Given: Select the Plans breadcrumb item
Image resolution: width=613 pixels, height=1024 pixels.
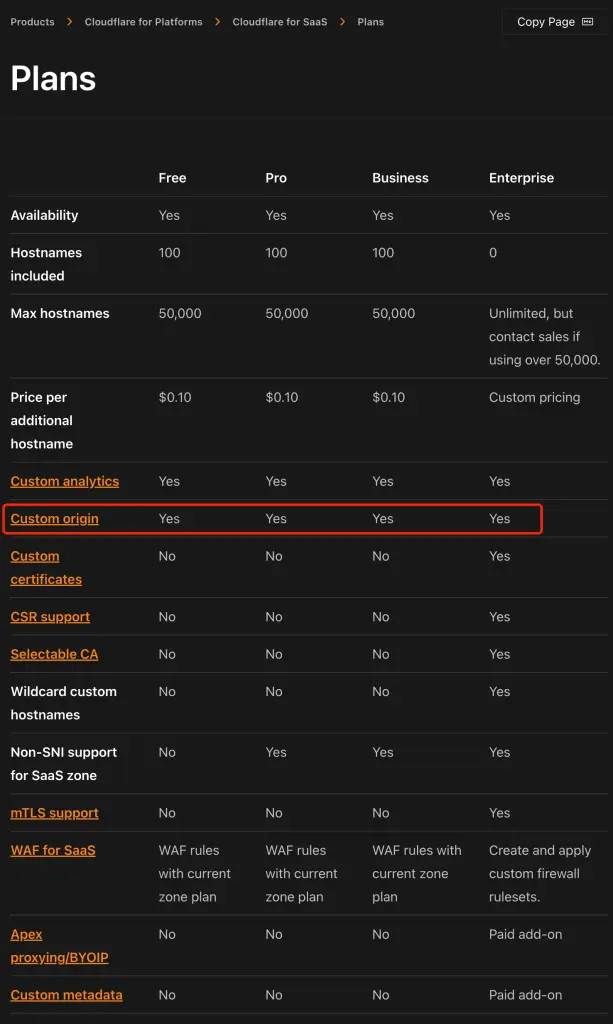Looking at the screenshot, I should (x=370, y=22).
